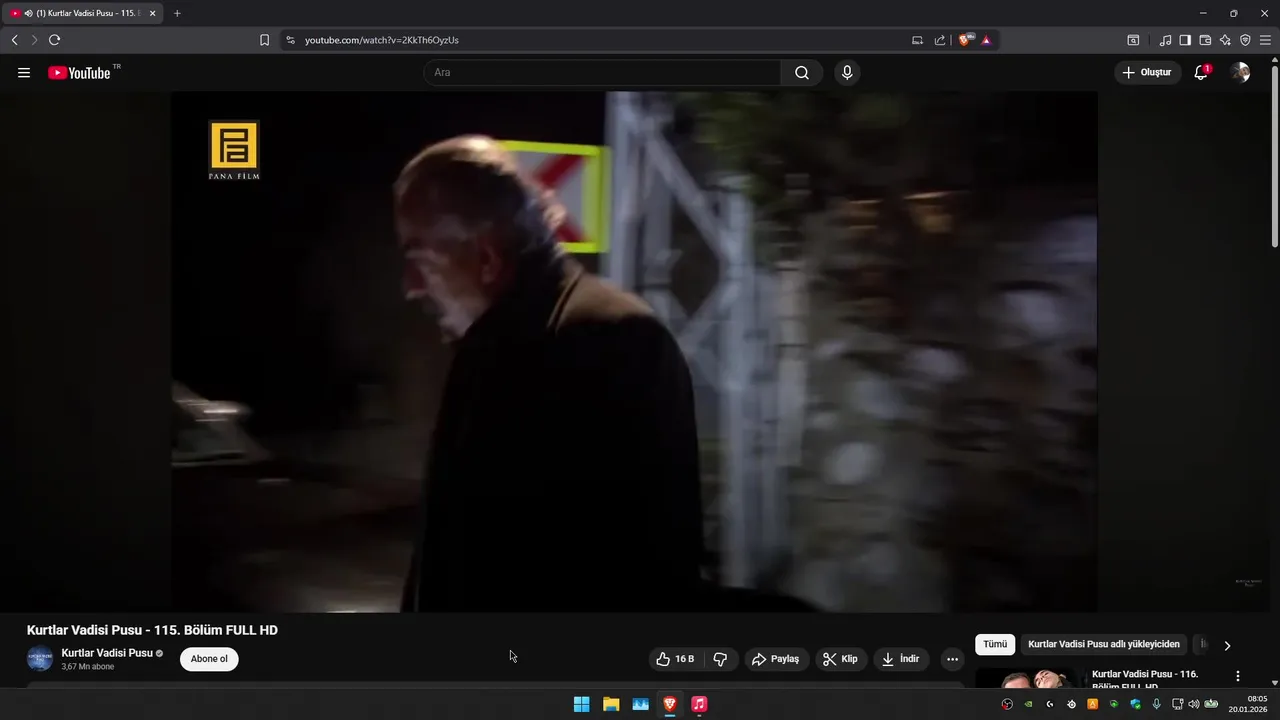Open the music app in taskbar
1280x720 pixels.
click(x=699, y=704)
